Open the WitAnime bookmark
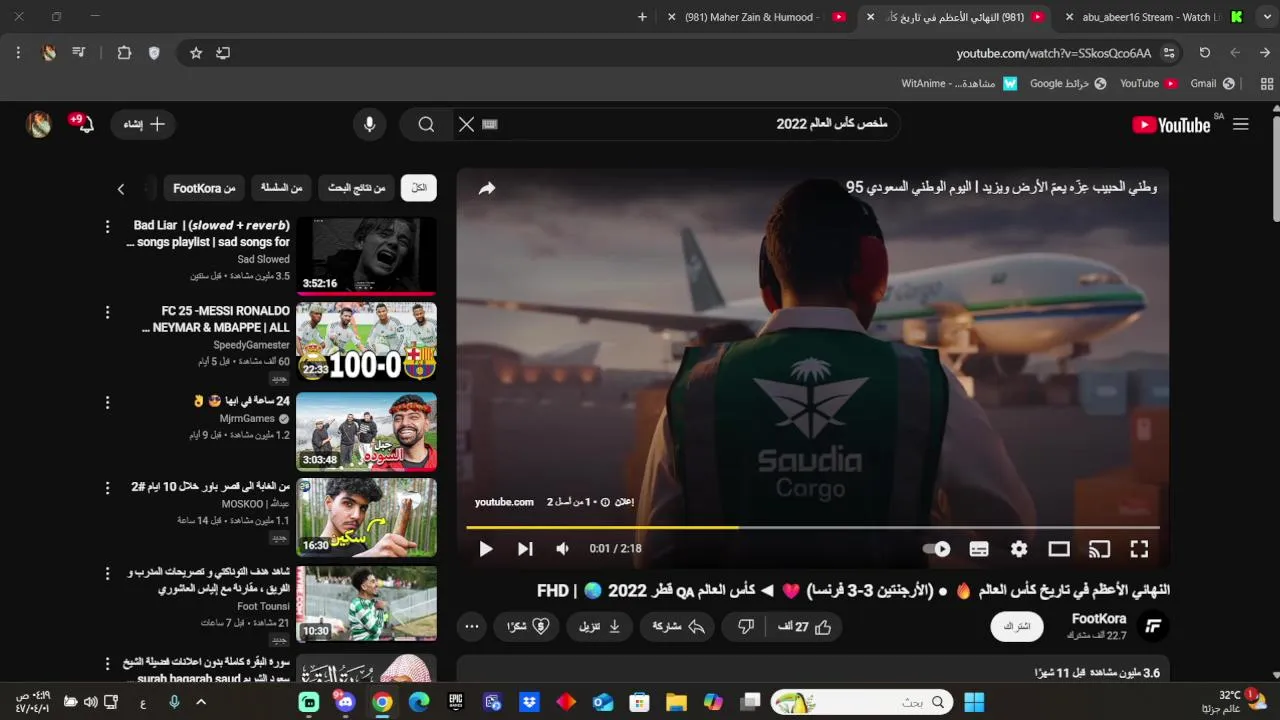The width and height of the screenshot is (1280, 720). pos(958,84)
